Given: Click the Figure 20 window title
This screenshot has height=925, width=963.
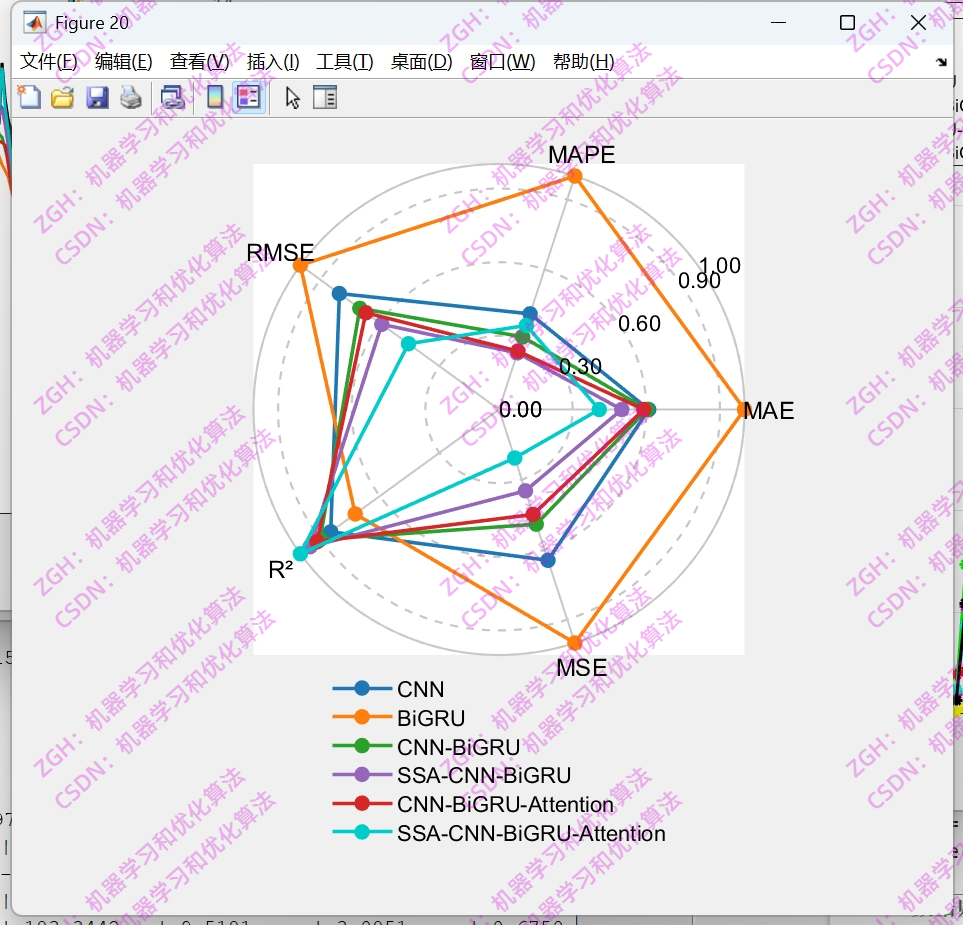Looking at the screenshot, I should tap(92, 23).
